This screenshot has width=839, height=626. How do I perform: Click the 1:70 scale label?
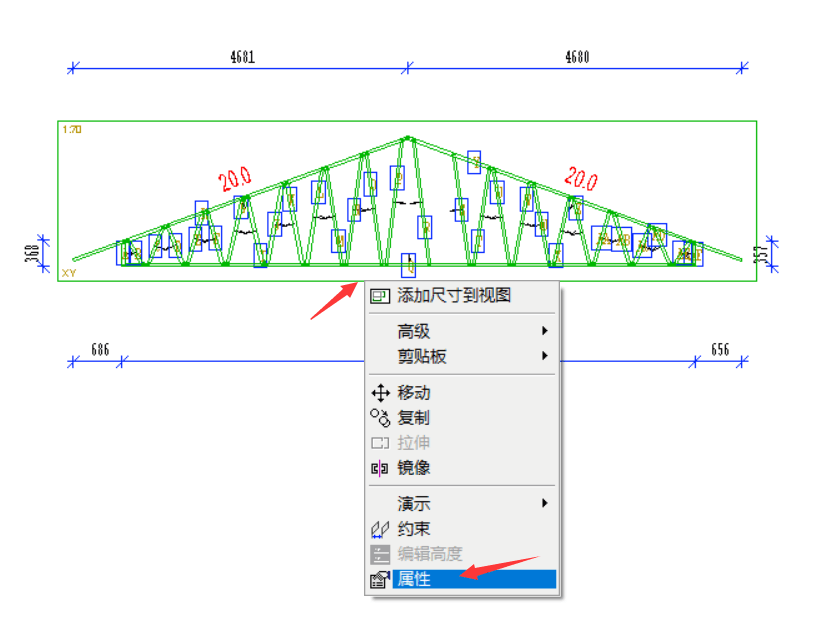(72, 129)
